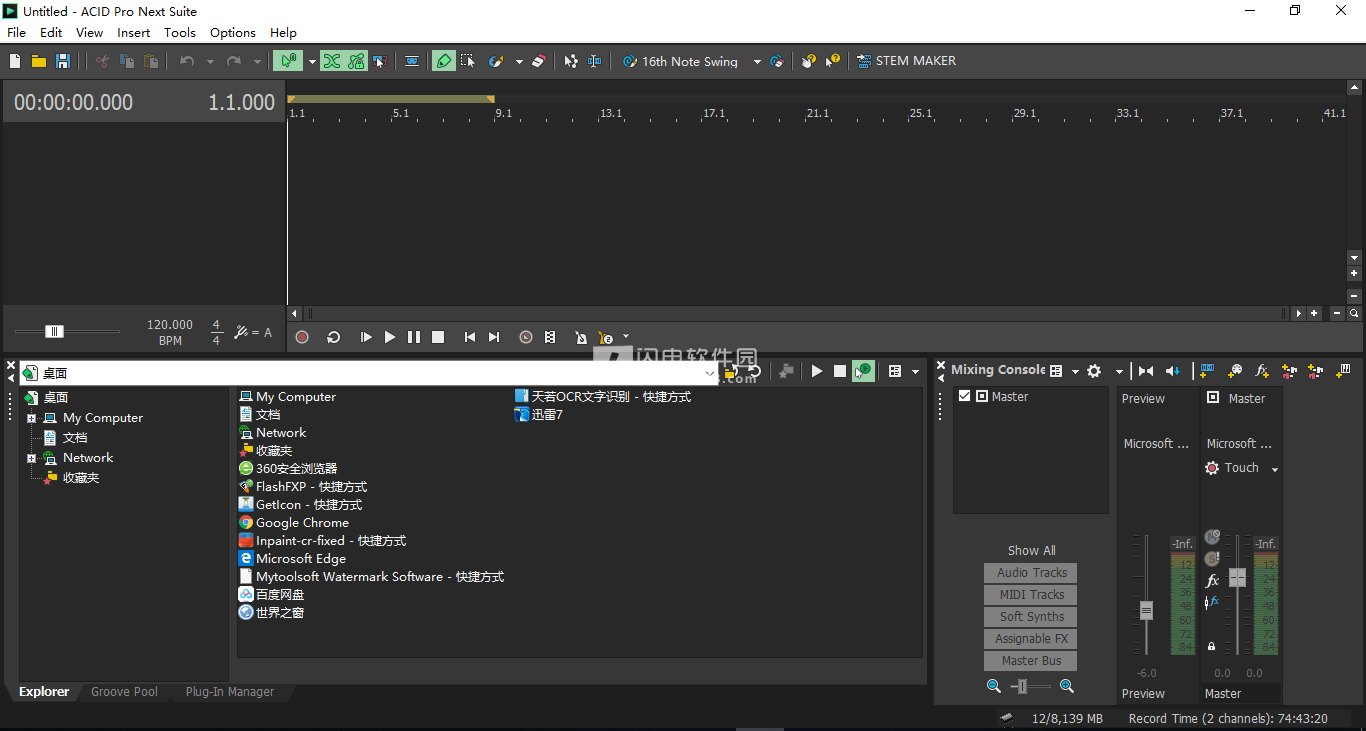The height and width of the screenshot is (731, 1366).
Task: Open the File menu
Action: click(x=16, y=32)
